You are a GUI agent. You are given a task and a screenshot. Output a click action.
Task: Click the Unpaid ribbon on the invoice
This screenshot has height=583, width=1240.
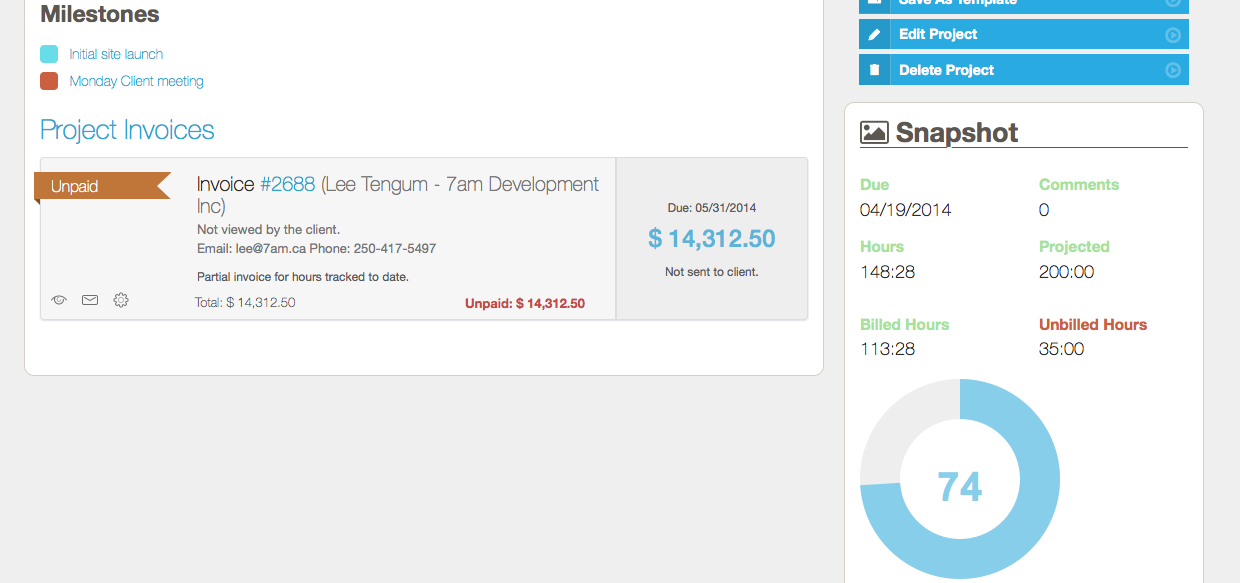pyautogui.click(x=102, y=186)
